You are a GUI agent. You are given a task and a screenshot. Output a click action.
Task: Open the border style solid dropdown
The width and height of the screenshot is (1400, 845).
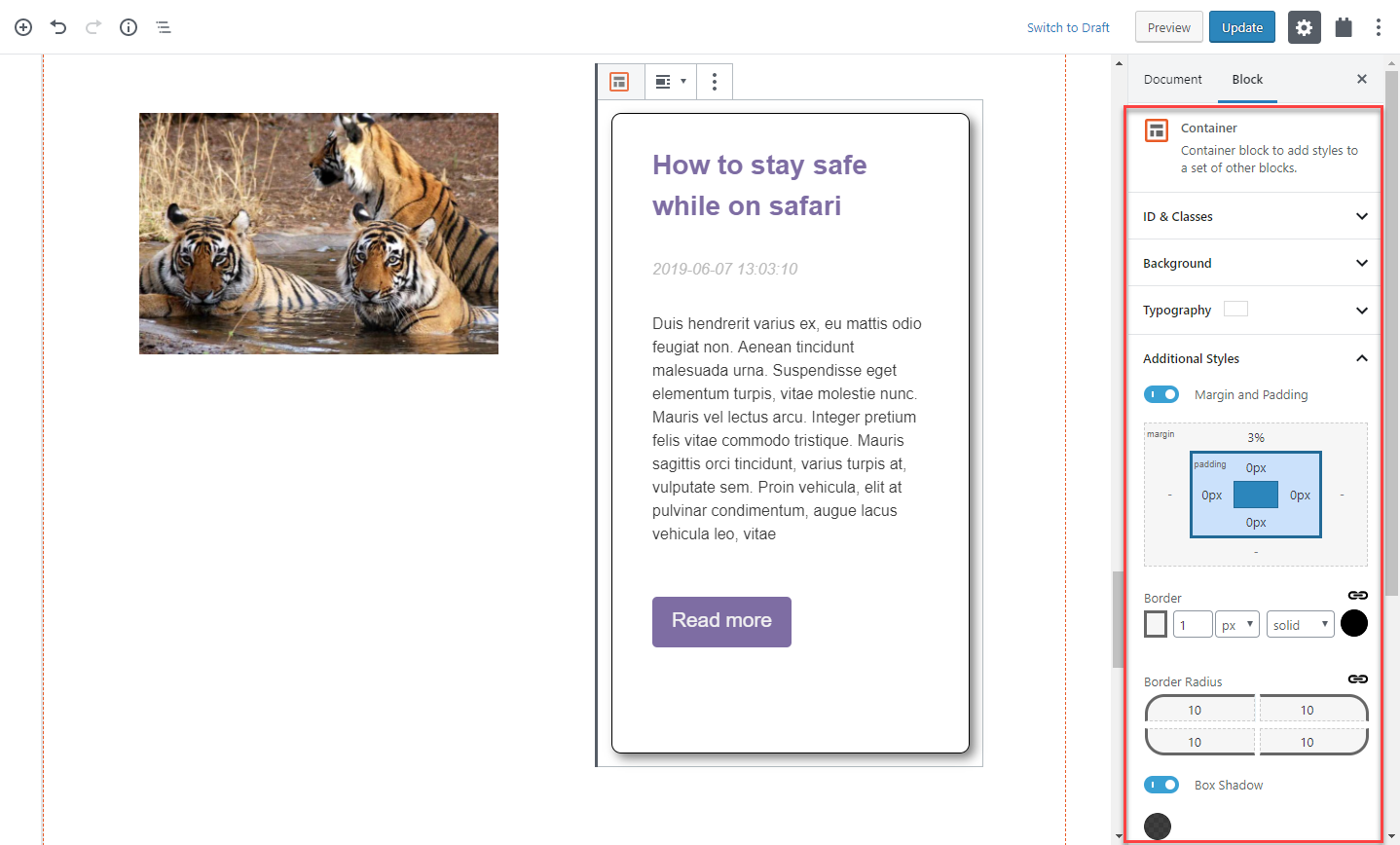point(1300,624)
